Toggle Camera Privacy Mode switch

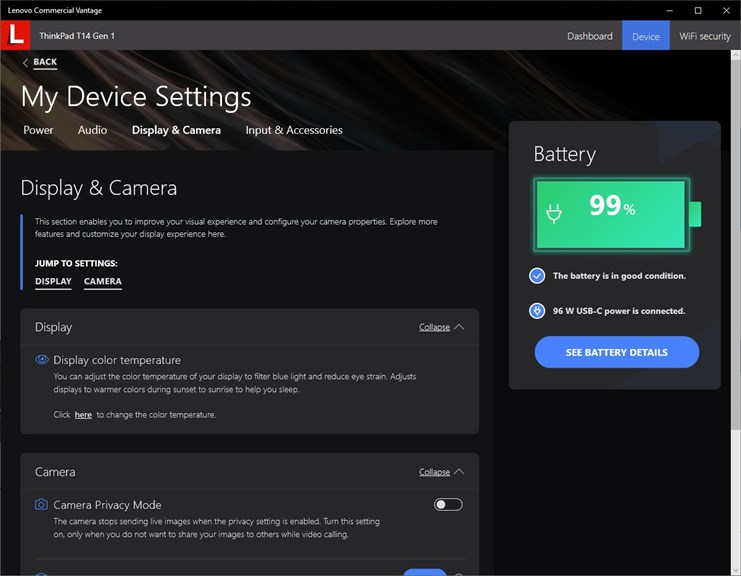click(x=448, y=504)
